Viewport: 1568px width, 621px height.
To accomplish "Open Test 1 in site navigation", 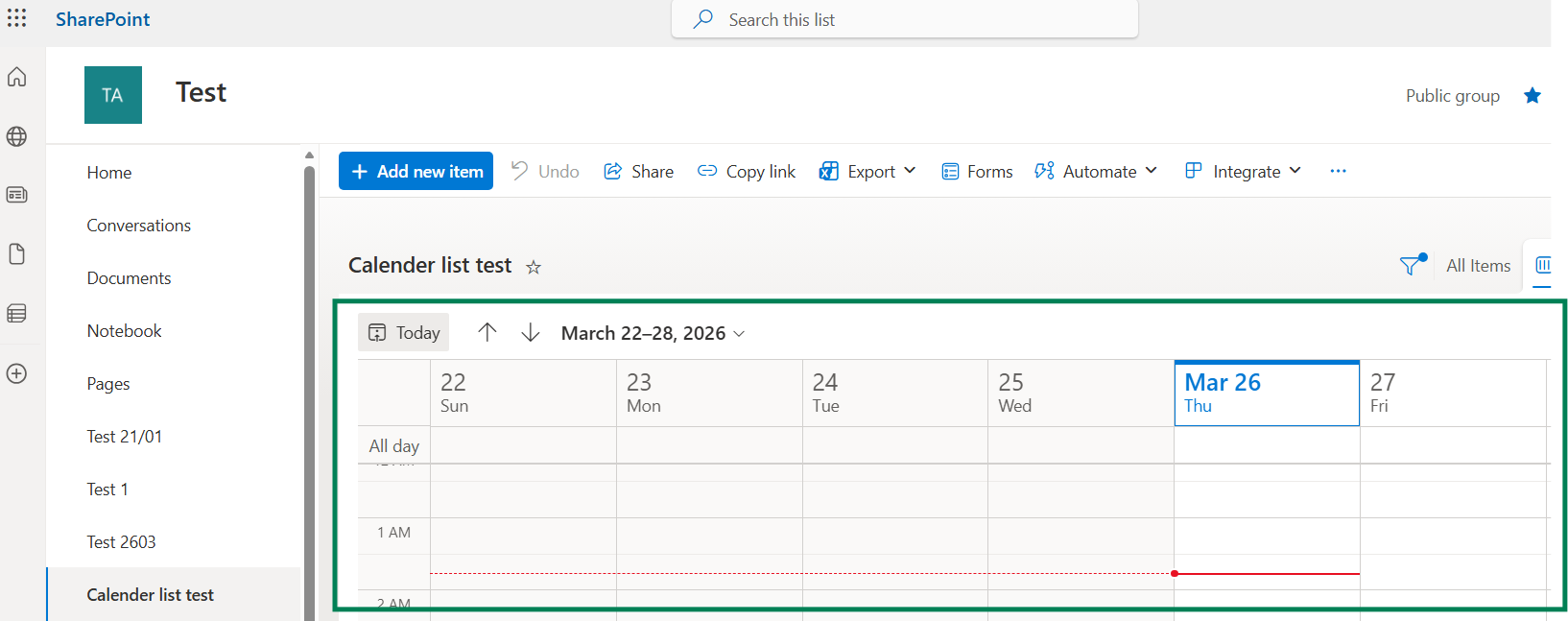I will [x=107, y=490].
